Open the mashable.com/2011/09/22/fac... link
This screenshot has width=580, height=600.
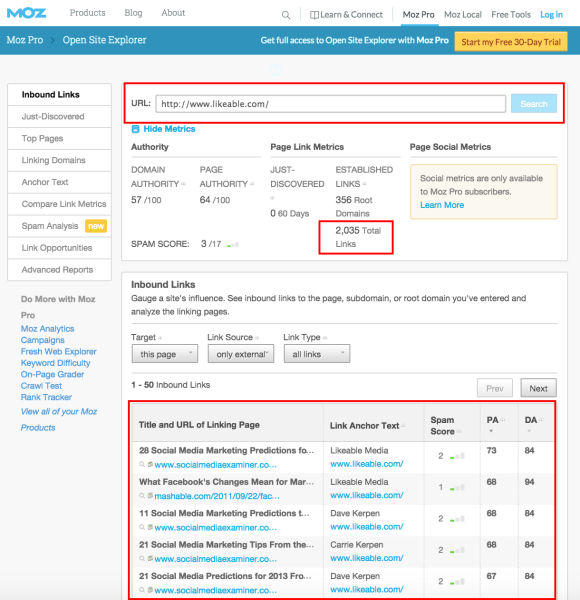pos(217,496)
